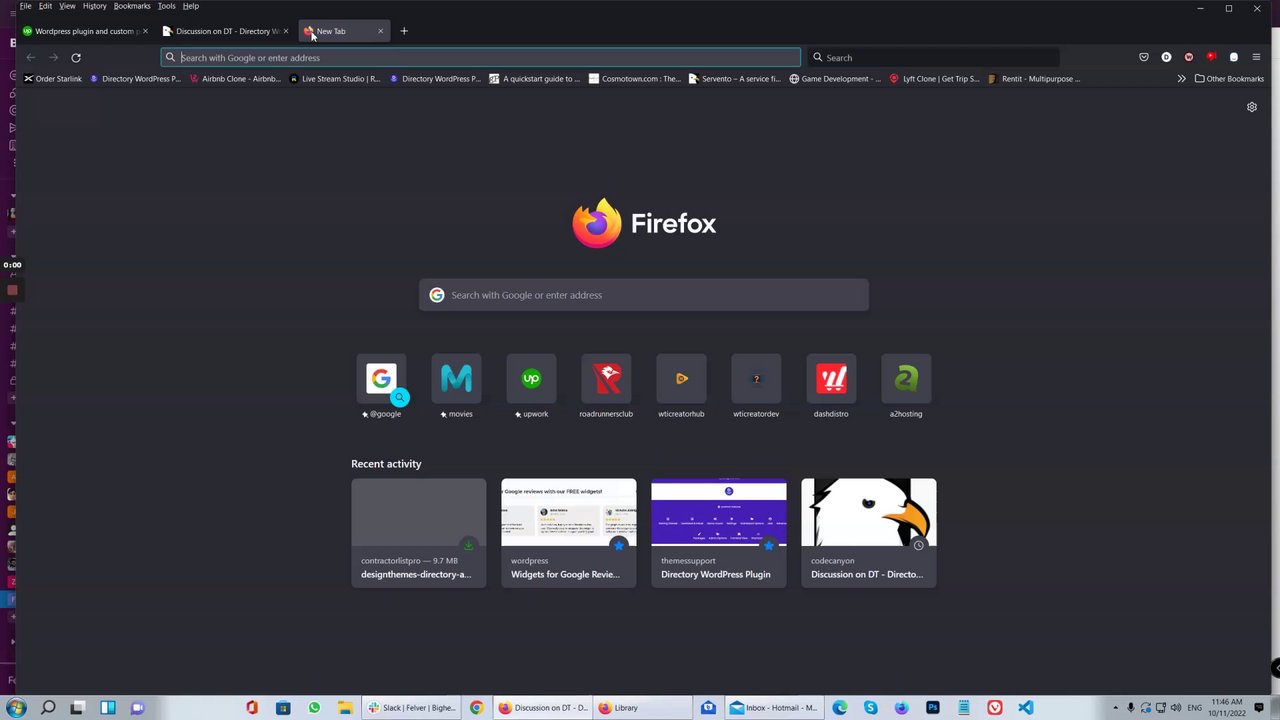Viewport: 1280px width, 720px height.
Task: Open the History menu
Action: (x=94, y=6)
